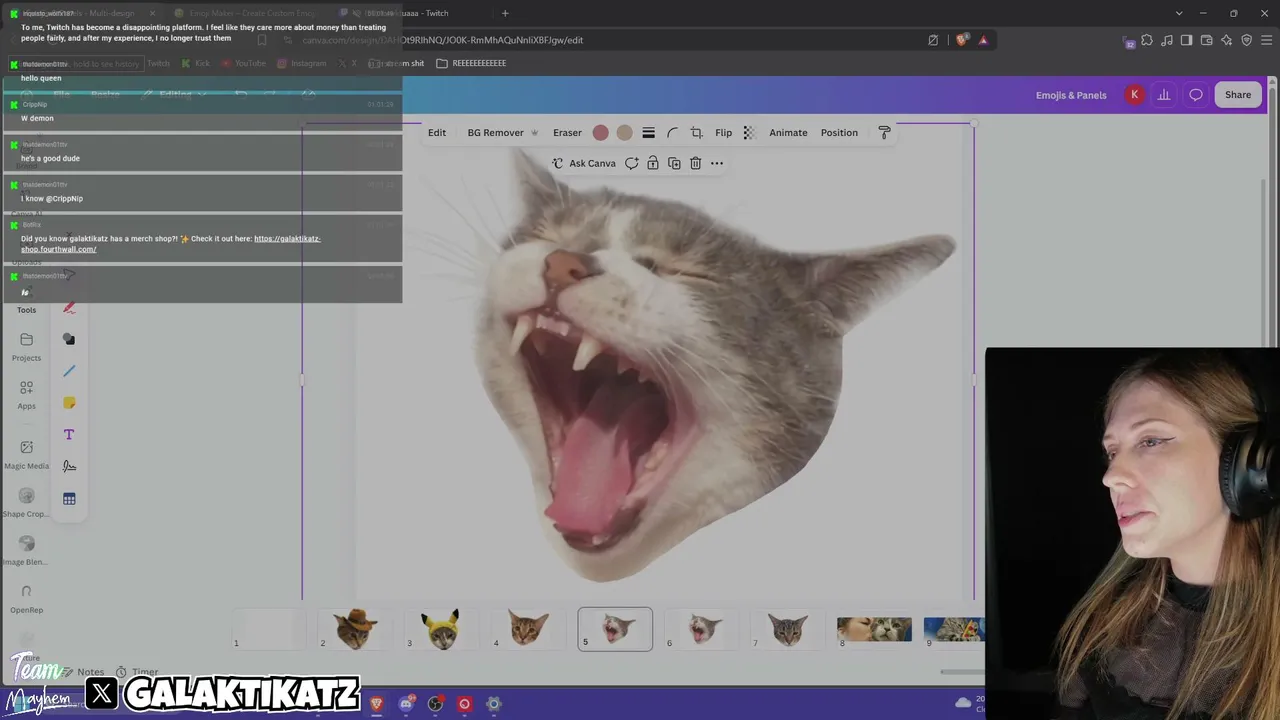This screenshot has width=1280, height=720.
Task: Select the signature draw tool
Action: click(69, 466)
